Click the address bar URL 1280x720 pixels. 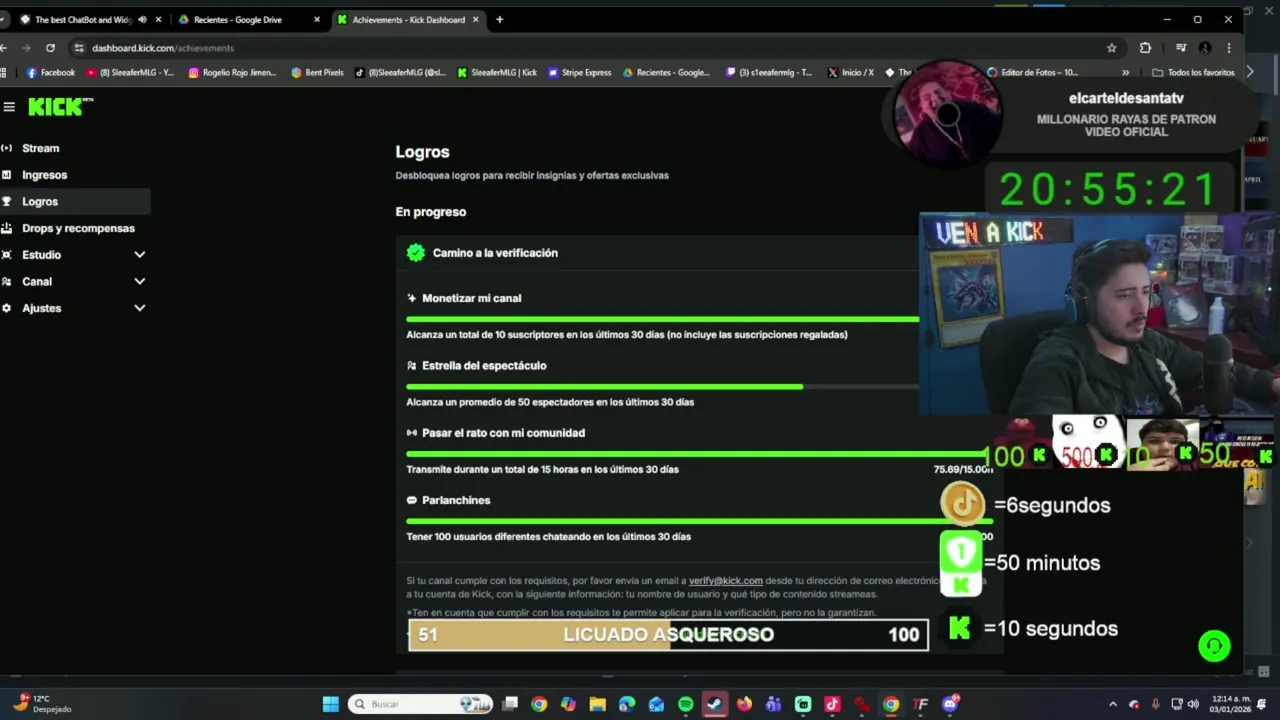click(163, 48)
